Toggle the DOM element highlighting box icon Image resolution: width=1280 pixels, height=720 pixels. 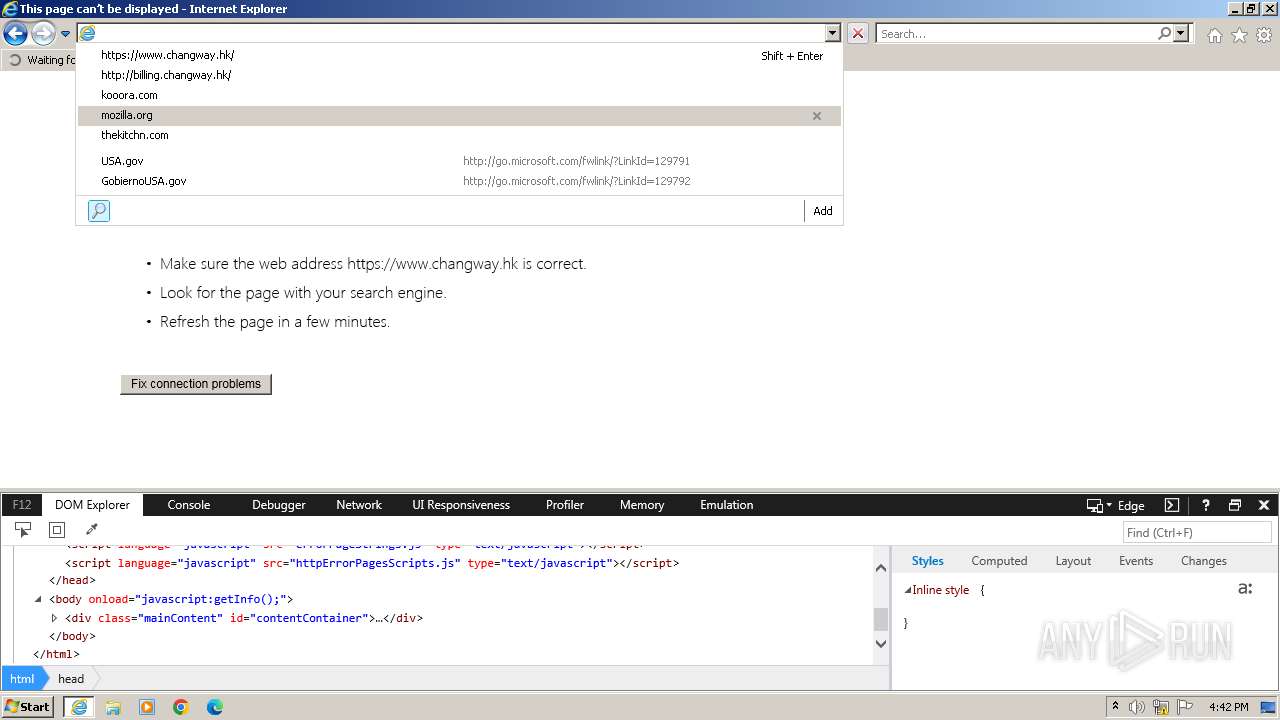coord(57,530)
